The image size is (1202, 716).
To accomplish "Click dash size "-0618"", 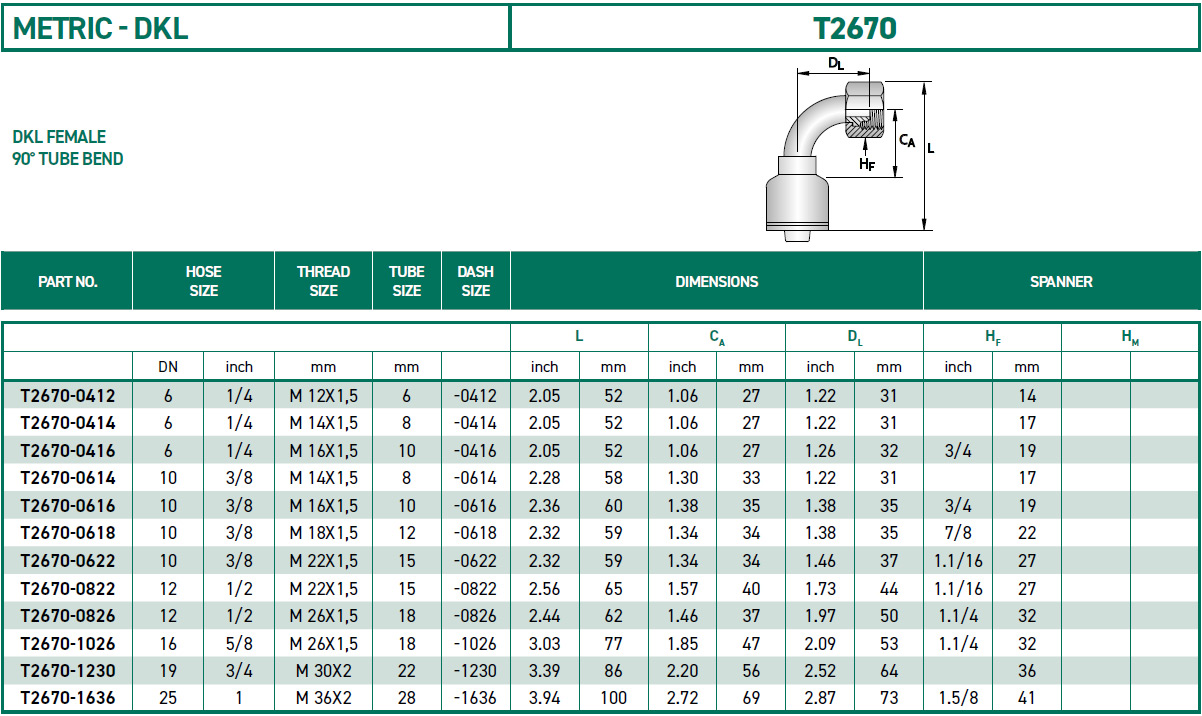I will click(x=475, y=533).
